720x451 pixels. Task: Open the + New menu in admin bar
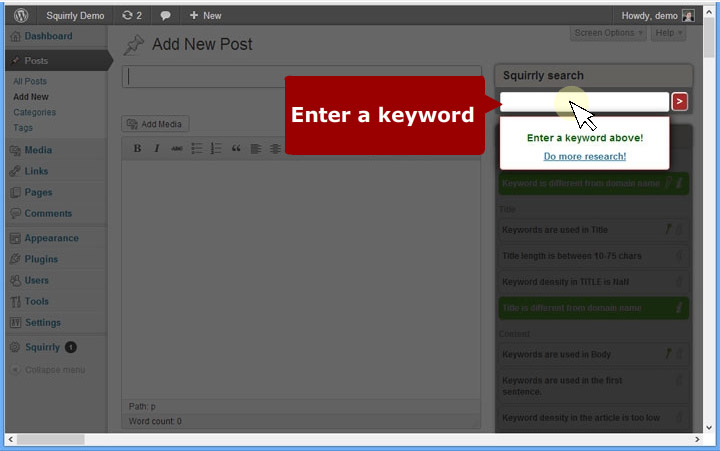206,16
